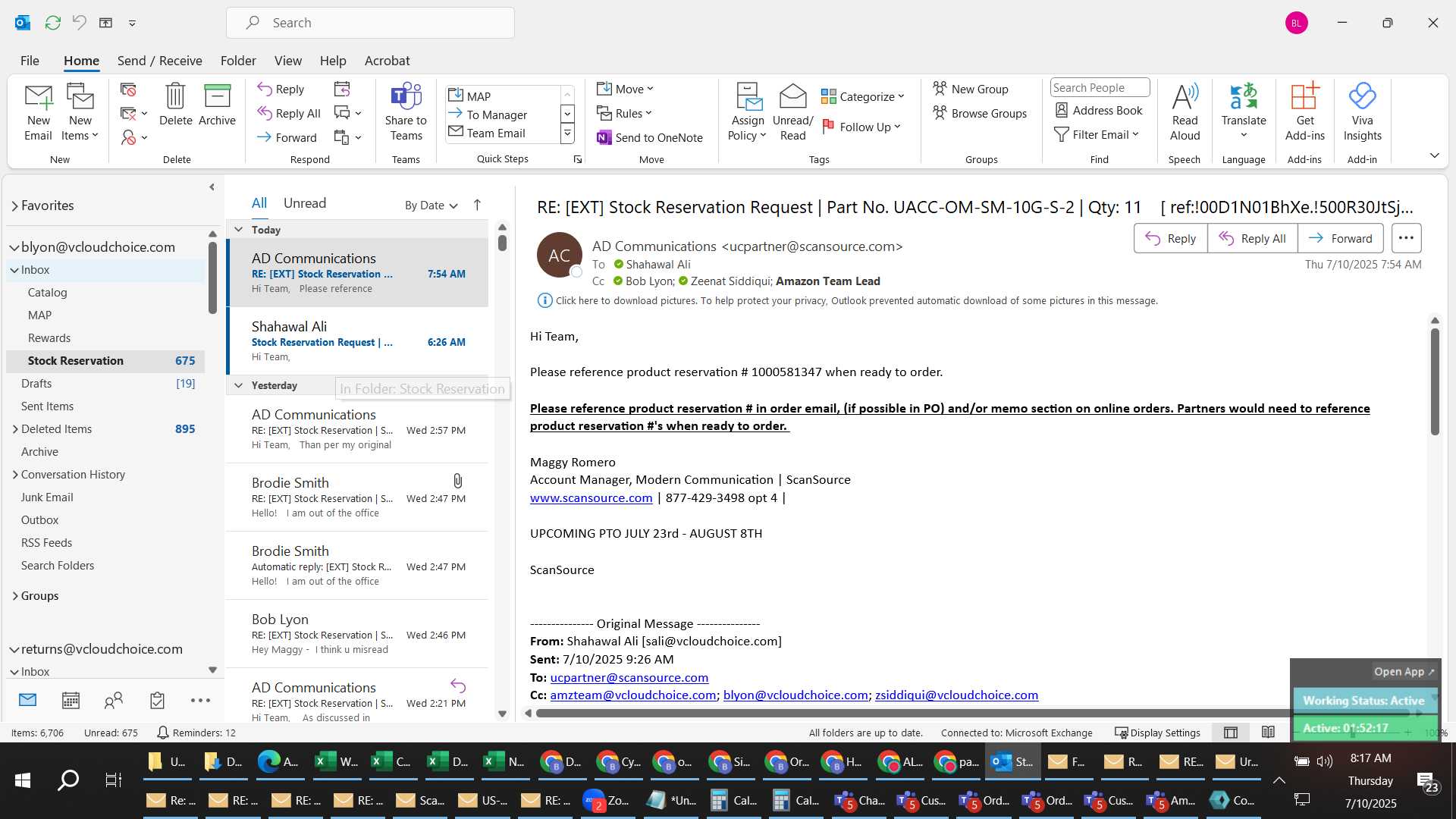Switch to the View tab
Image resolution: width=1456 pixels, height=819 pixels.
(x=287, y=61)
